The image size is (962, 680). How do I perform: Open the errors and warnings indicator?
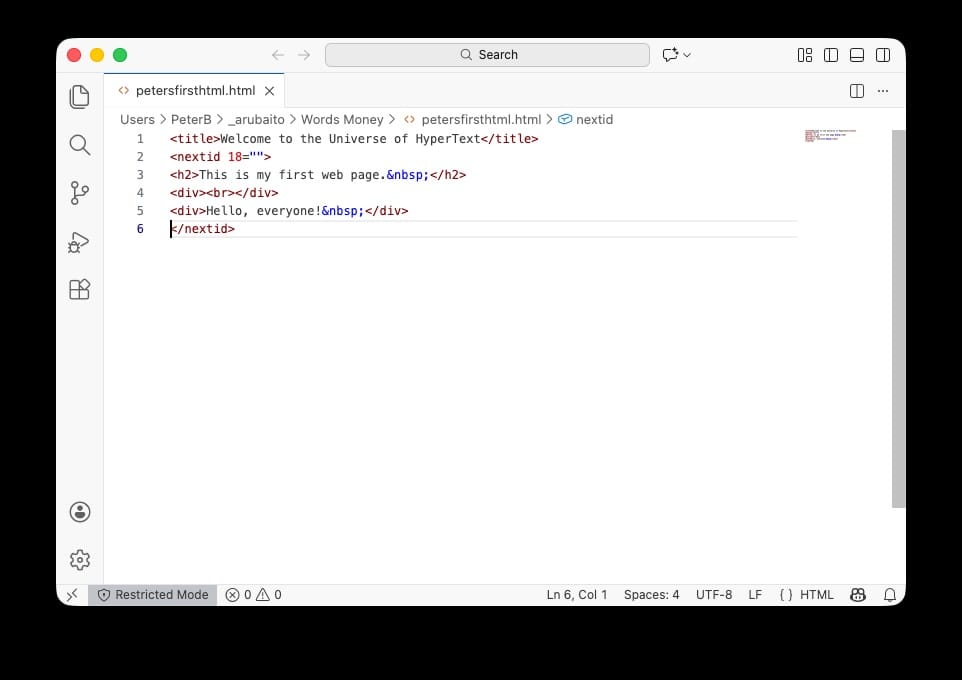(x=253, y=595)
